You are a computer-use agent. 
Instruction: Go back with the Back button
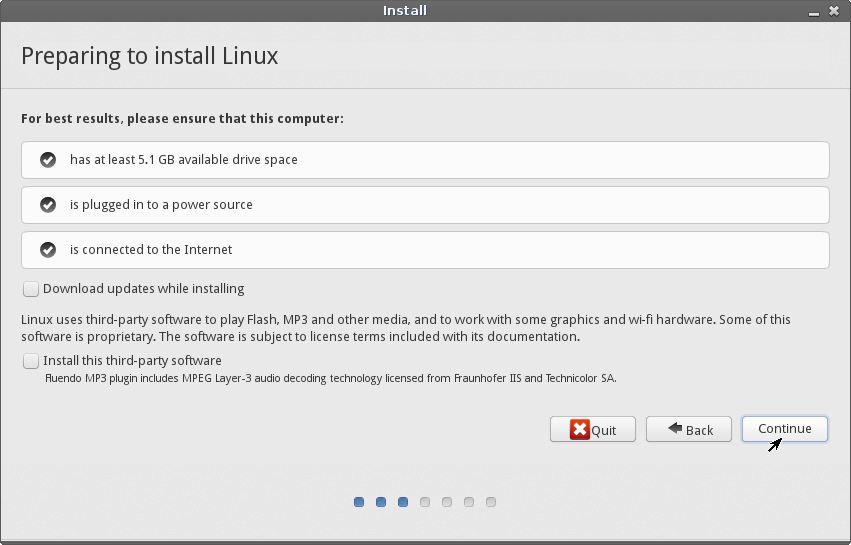[x=689, y=429]
